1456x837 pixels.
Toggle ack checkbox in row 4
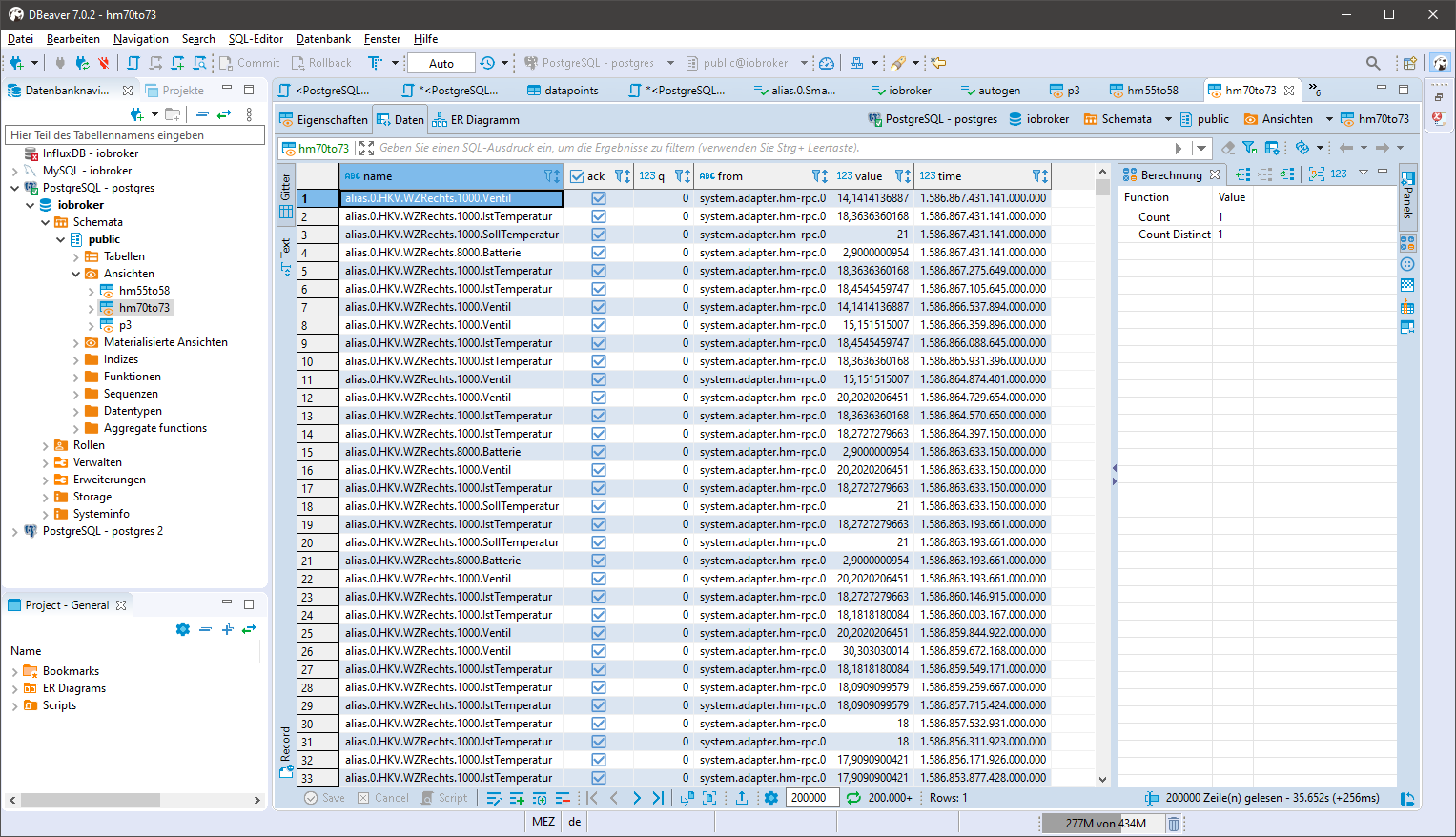pos(599,253)
